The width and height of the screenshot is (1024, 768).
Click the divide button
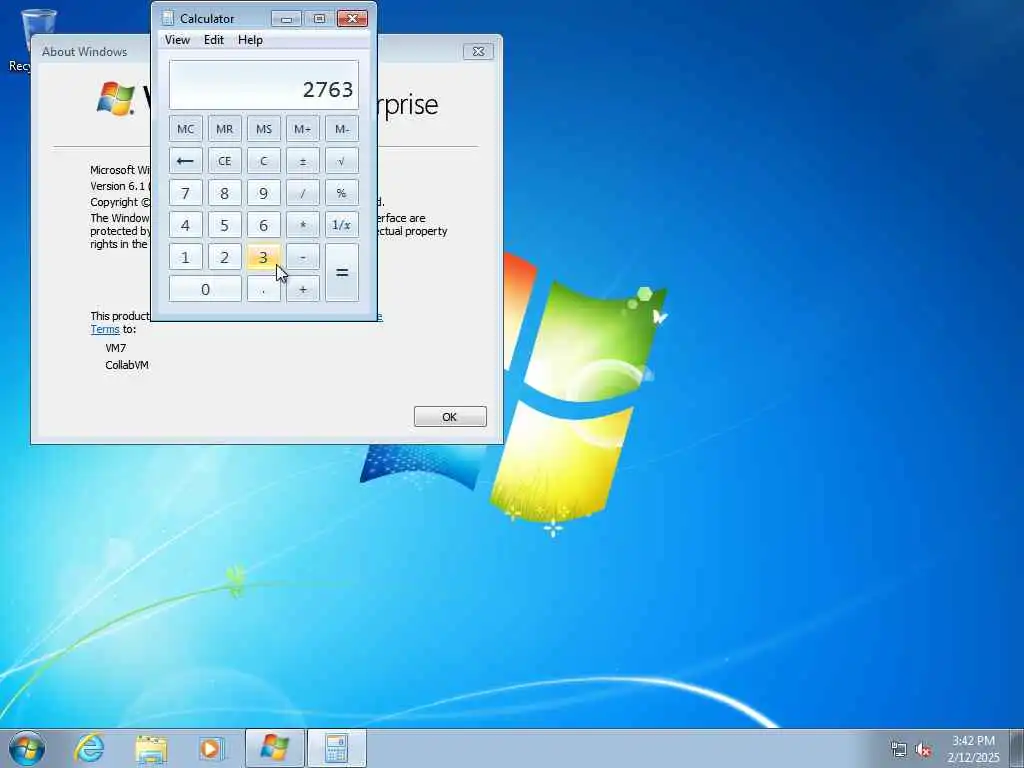tap(302, 193)
